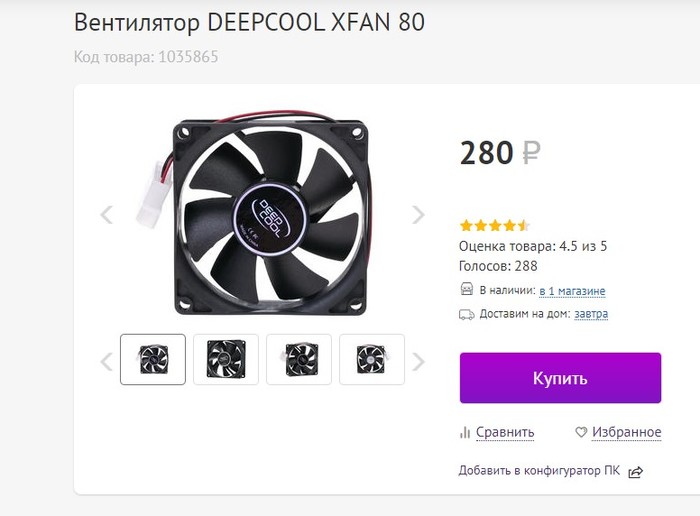
Task: Click the purple Купить button
Action: pyautogui.click(x=560, y=378)
